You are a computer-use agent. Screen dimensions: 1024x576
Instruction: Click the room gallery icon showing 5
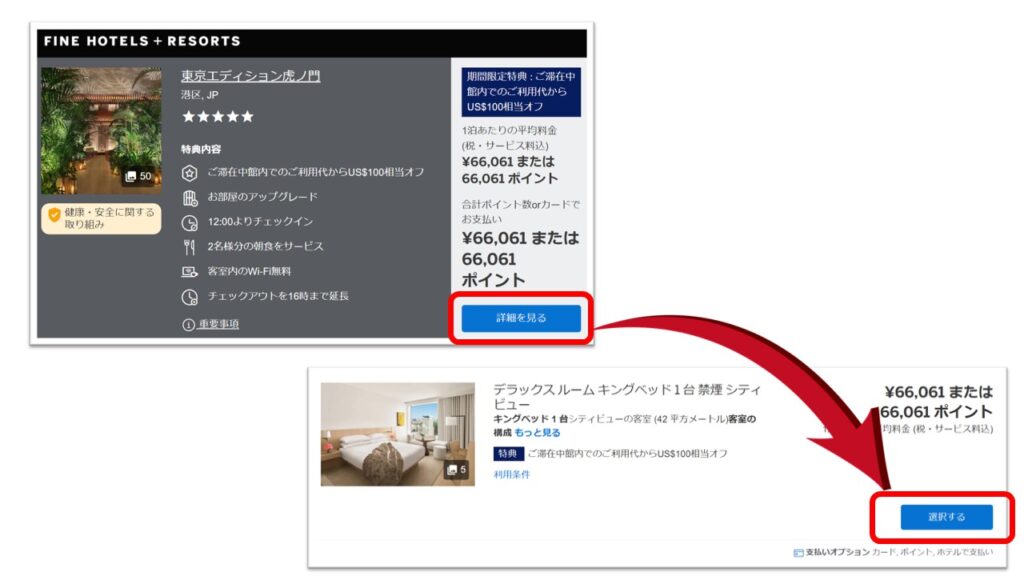pos(456,470)
